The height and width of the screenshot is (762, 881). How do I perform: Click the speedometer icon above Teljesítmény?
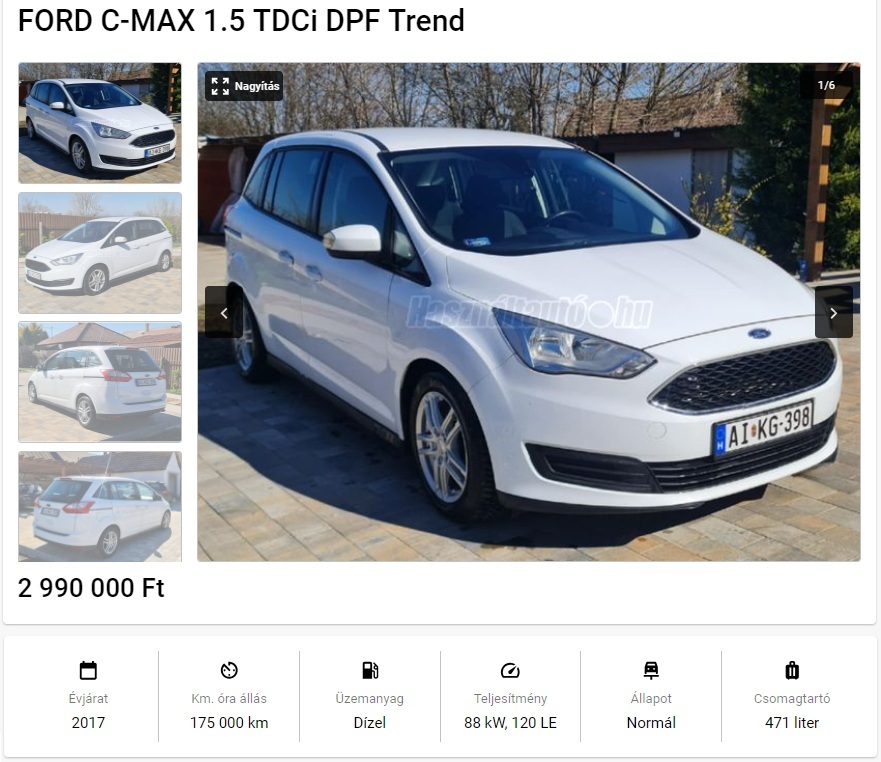click(510, 670)
